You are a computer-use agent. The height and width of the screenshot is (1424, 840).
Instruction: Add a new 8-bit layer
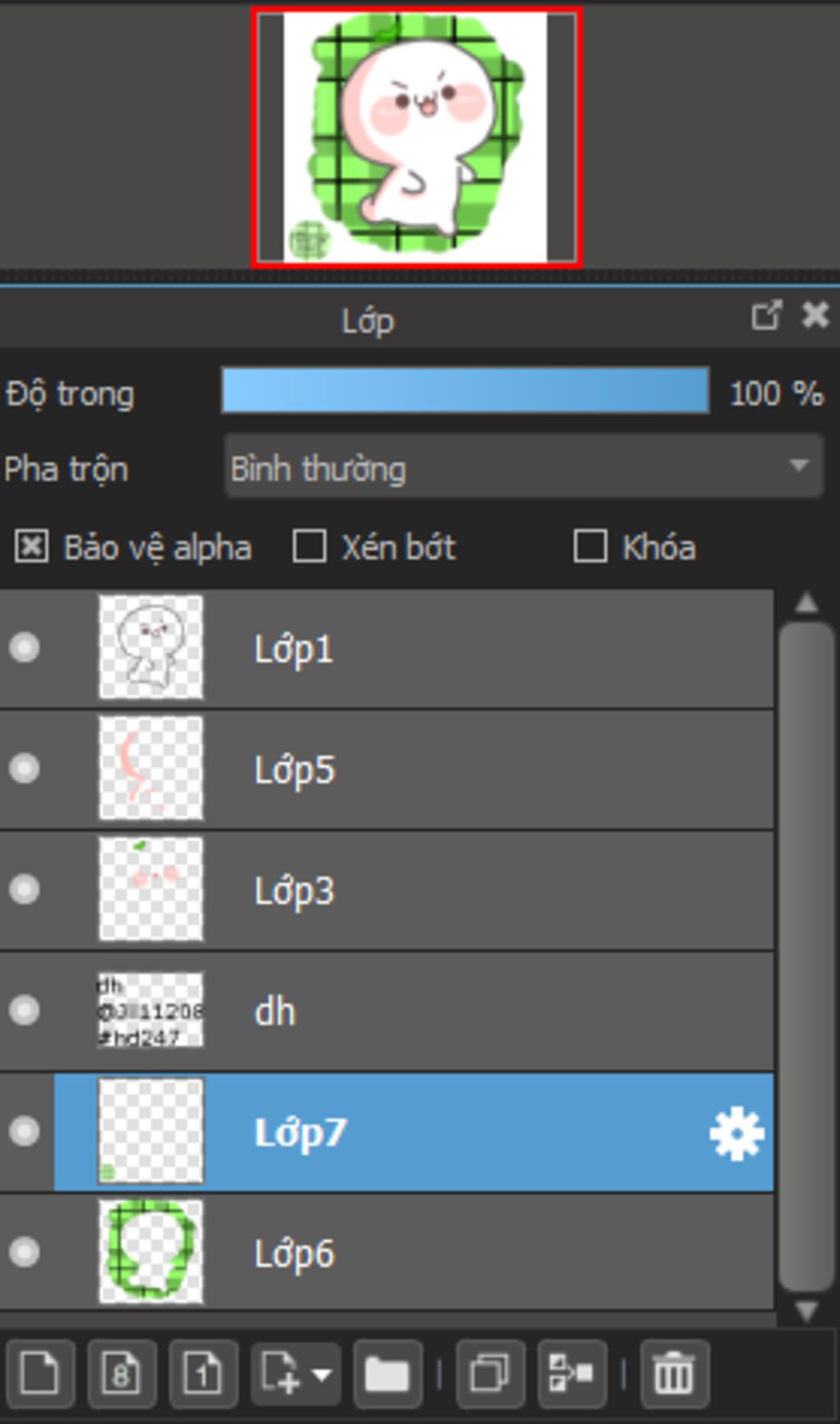[121, 1371]
